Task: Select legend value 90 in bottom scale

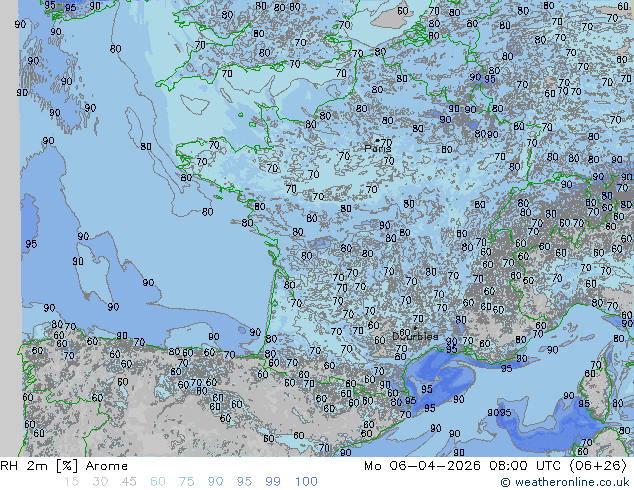Action: [x=215, y=482]
